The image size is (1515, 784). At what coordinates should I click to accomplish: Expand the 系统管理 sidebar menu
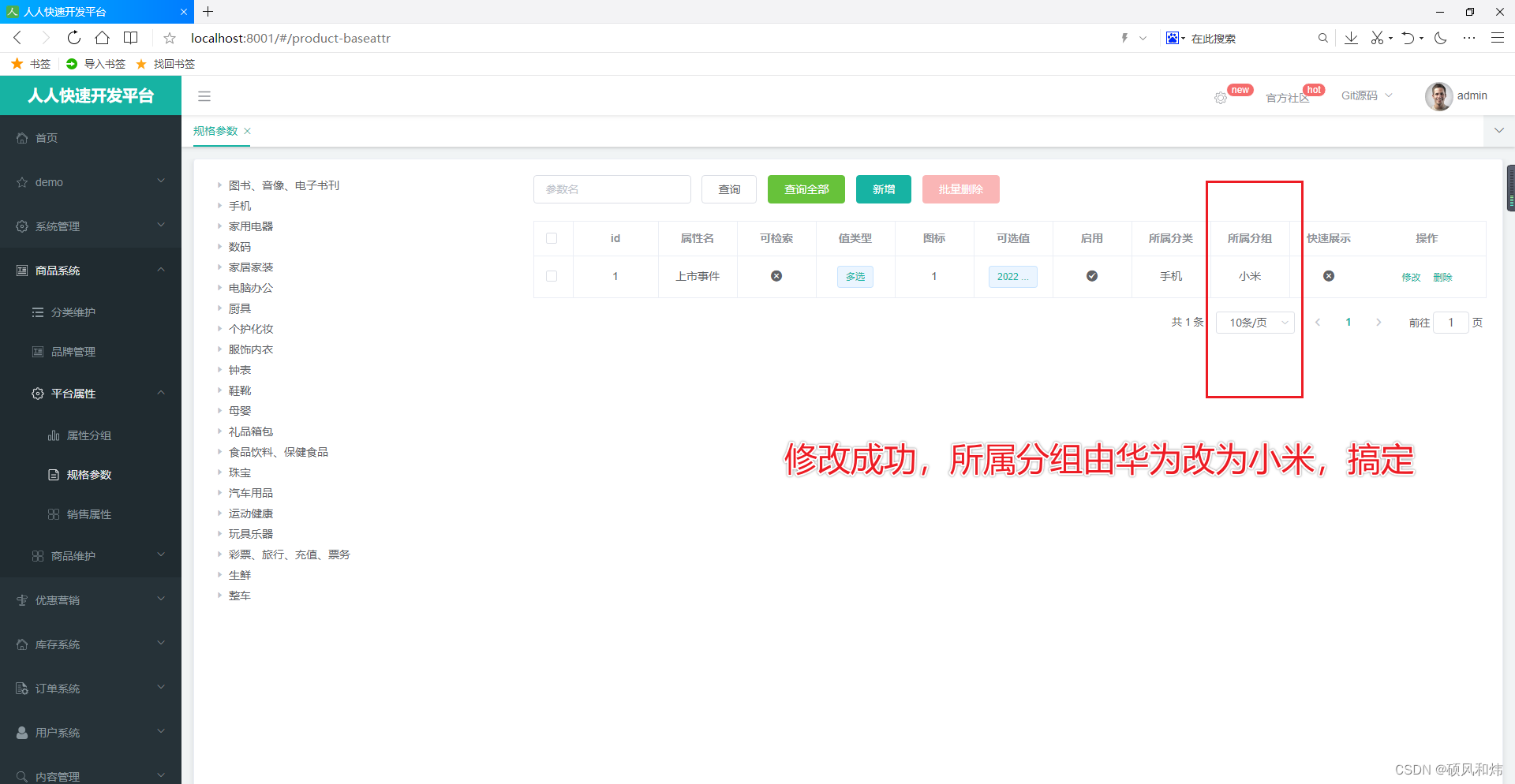coord(91,226)
